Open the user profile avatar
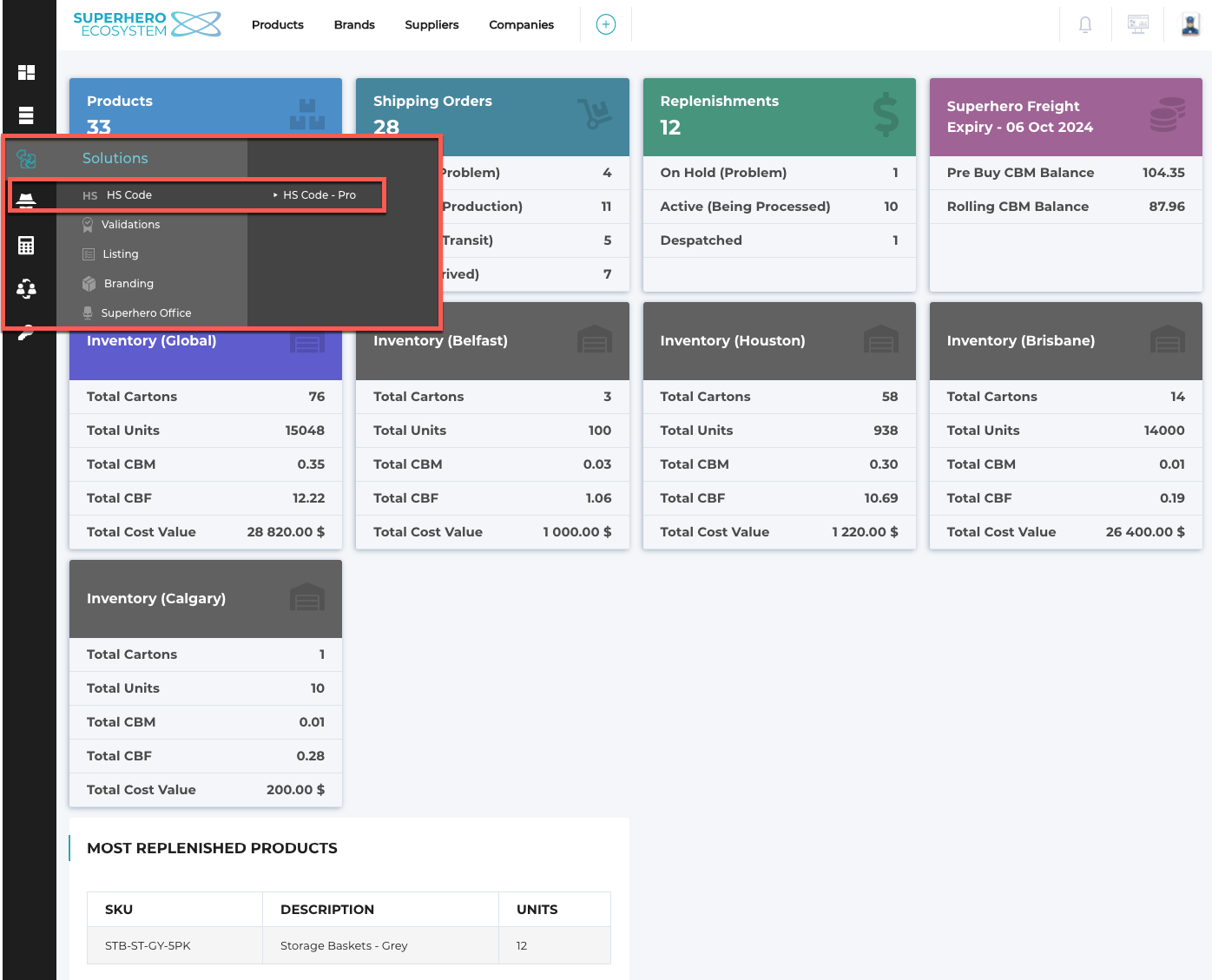This screenshot has width=1212, height=980. pos(1190,24)
